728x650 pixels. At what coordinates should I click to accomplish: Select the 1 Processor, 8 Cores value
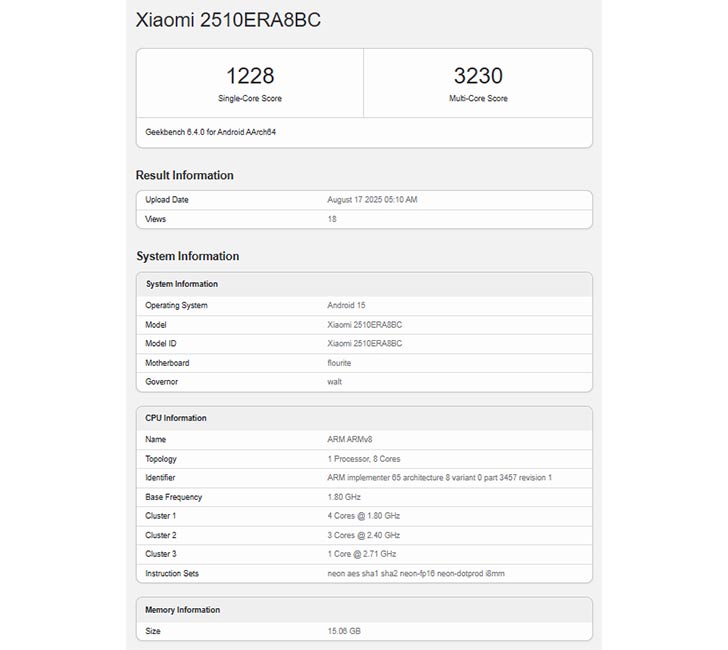364,459
